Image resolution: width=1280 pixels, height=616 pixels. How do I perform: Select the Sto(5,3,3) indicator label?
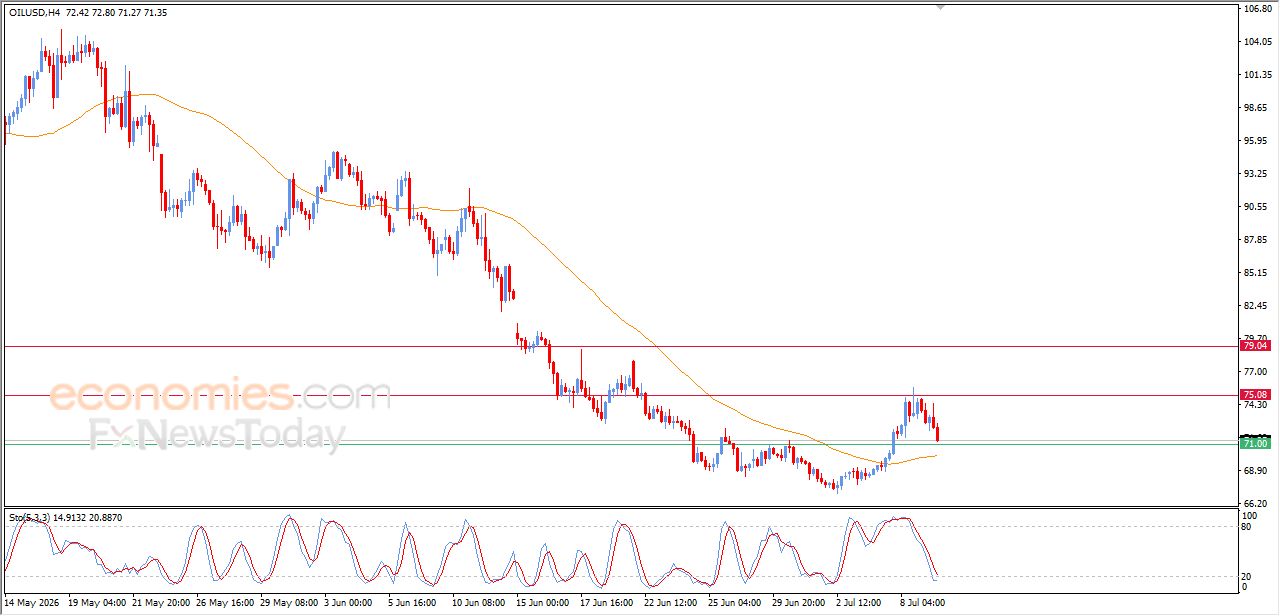pyautogui.click(x=29, y=517)
